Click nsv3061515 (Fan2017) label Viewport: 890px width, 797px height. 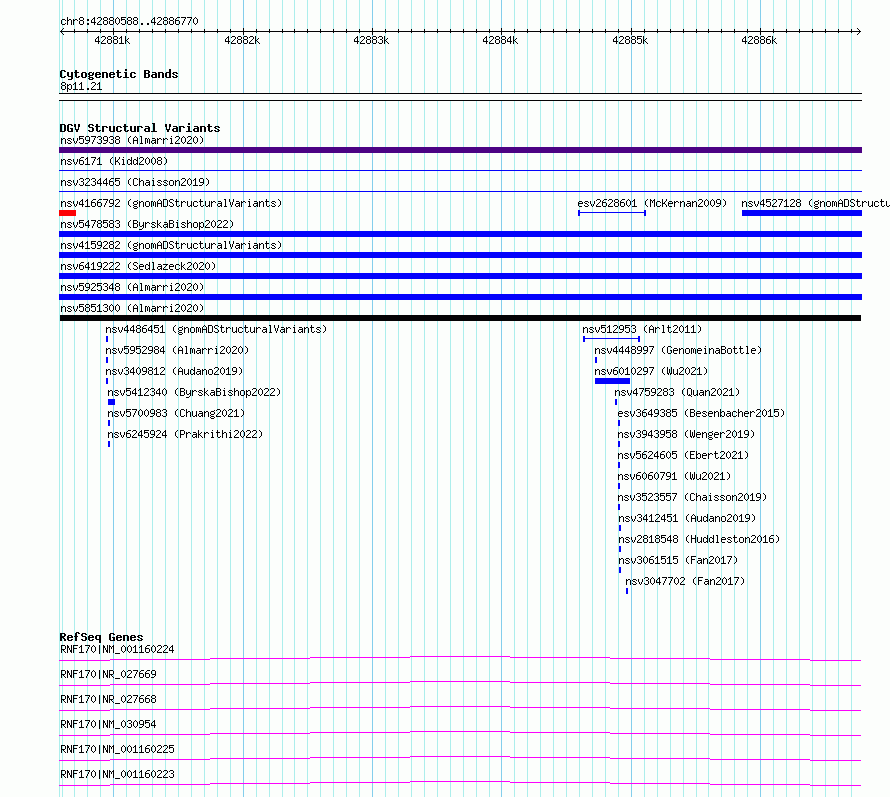tap(678, 560)
